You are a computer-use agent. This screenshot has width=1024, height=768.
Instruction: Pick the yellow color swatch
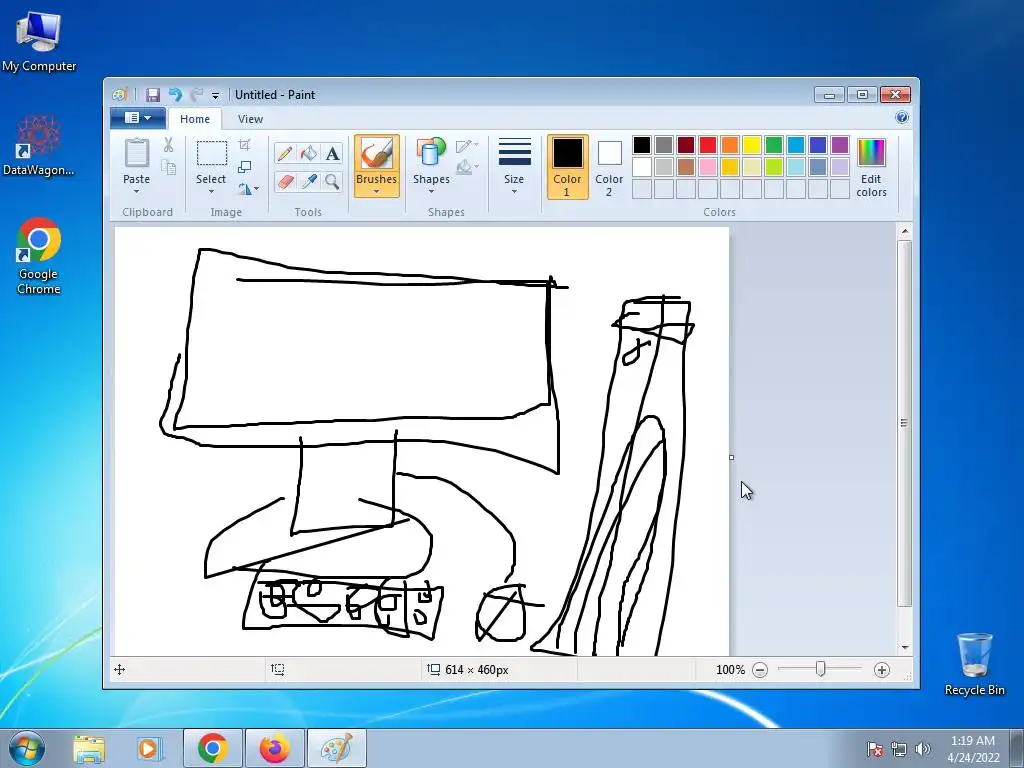tap(752, 145)
